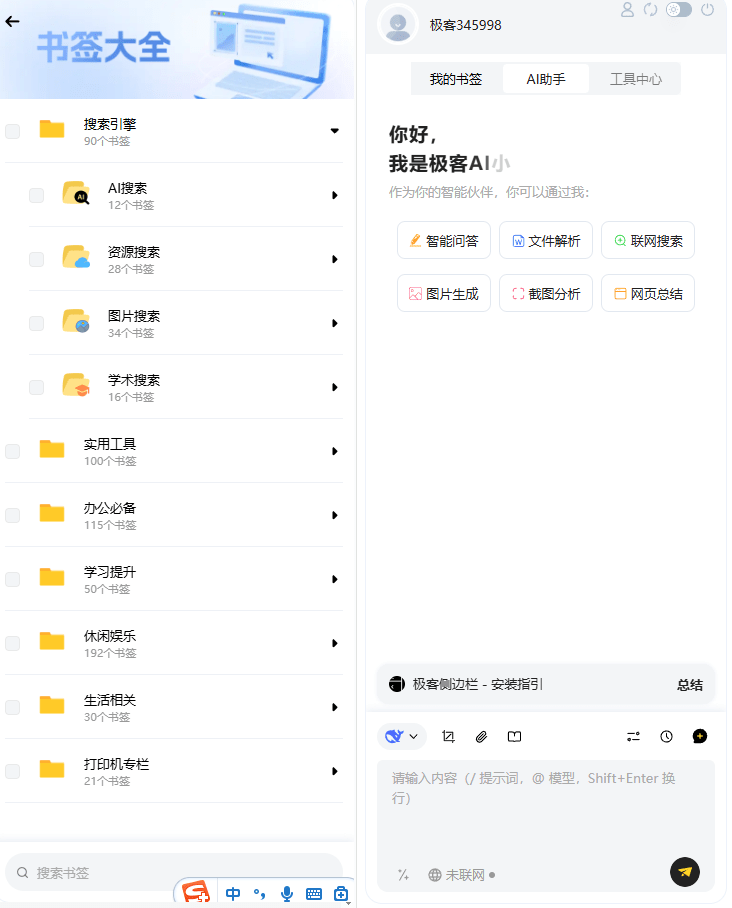Switch to 工具中心 tab
732x908 pixels.
pos(635,79)
